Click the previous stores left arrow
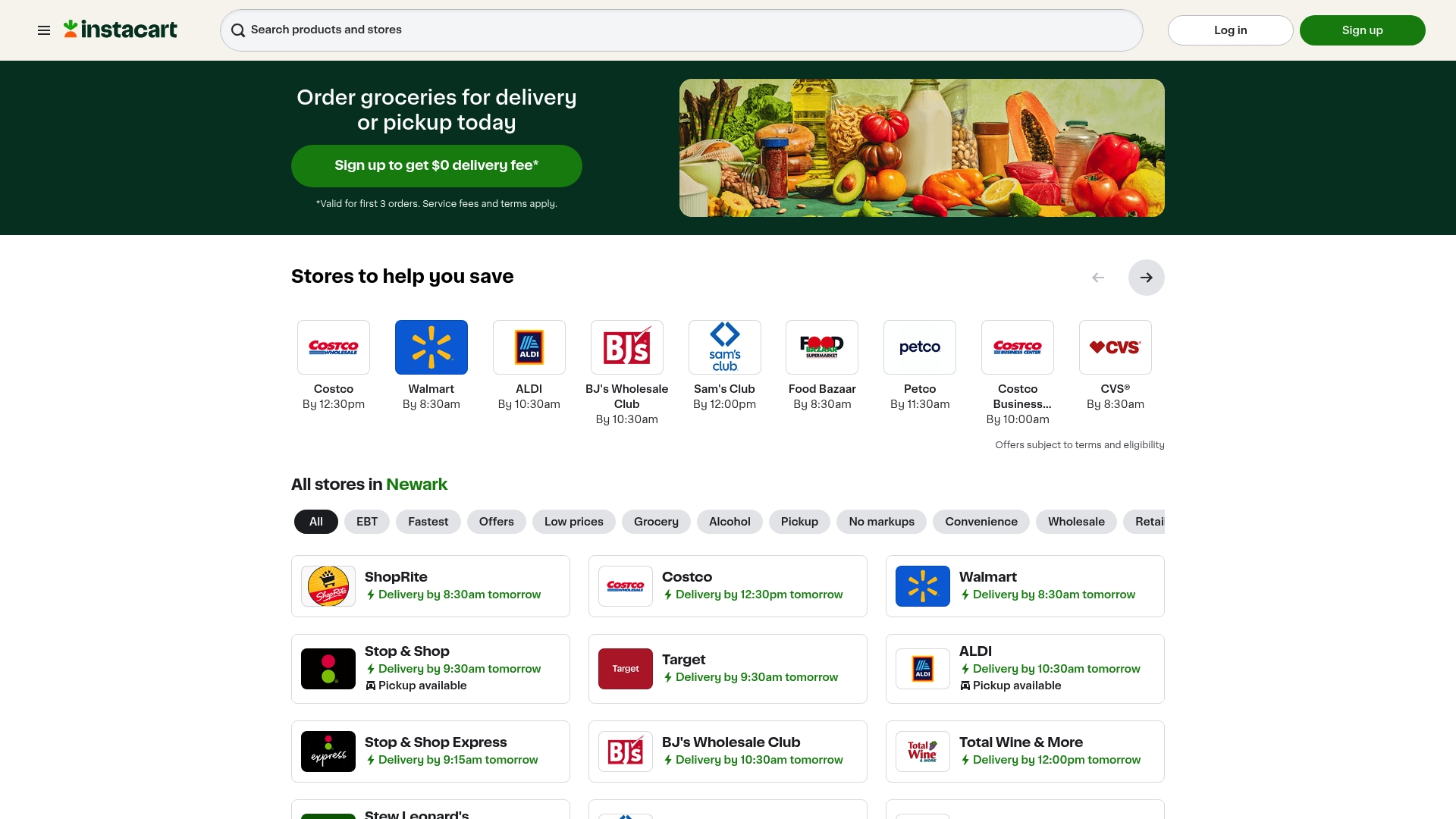Image resolution: width=1456 pixels, height=819 pixels. [x=1098, y=278]
